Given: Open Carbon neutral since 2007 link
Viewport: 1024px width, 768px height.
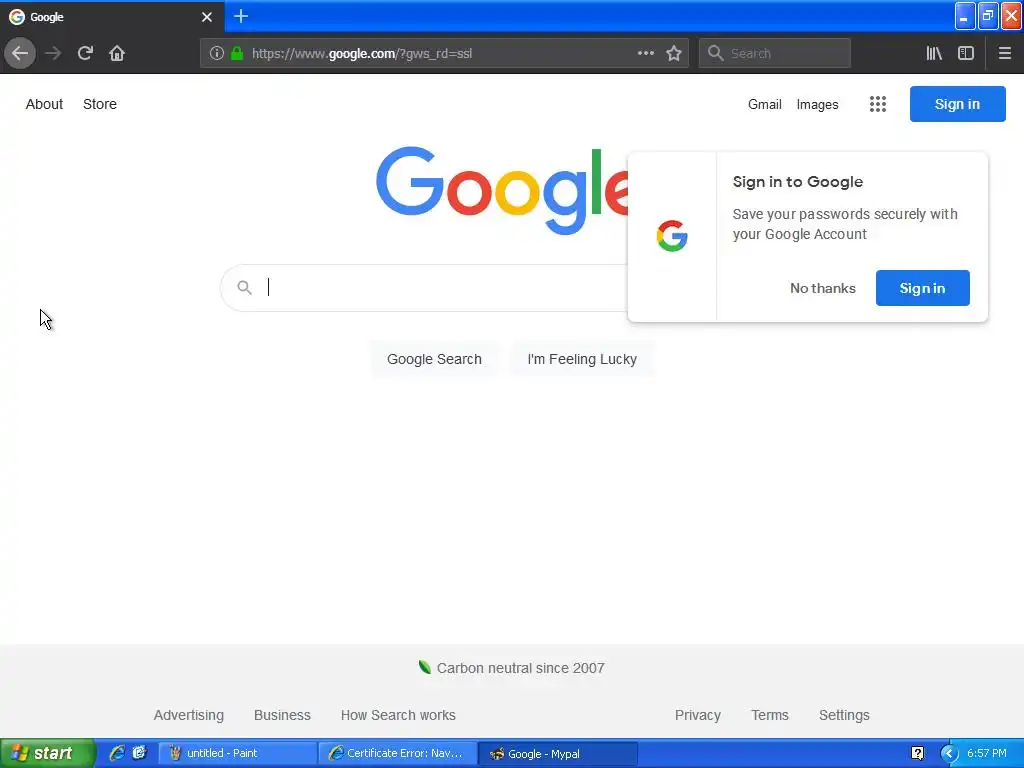Looking at the screenshot, I should click(520, 668).
